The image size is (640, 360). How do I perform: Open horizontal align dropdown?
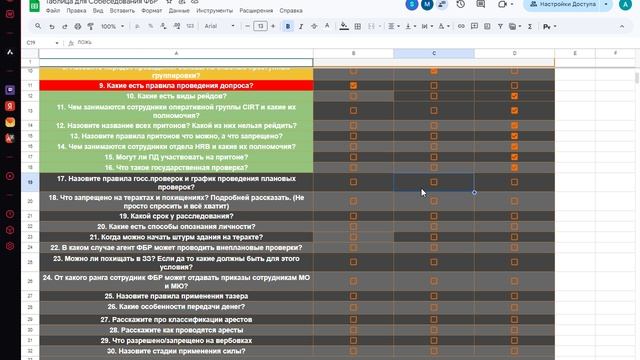393,26
